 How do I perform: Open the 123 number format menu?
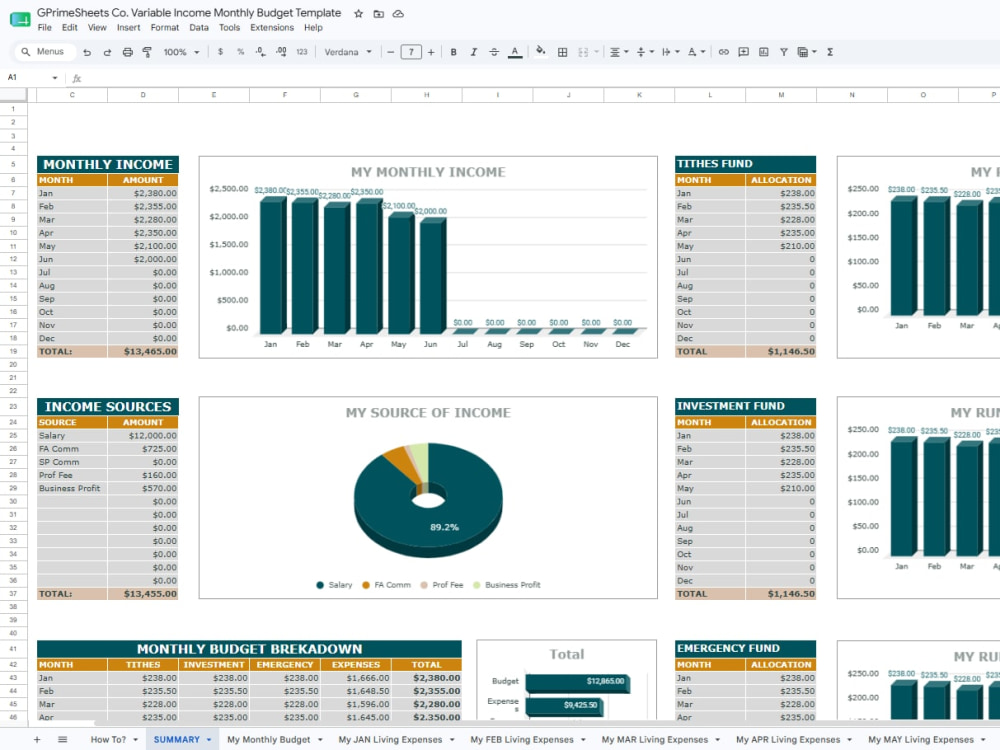pyautogui.click(x=302, y=52)
